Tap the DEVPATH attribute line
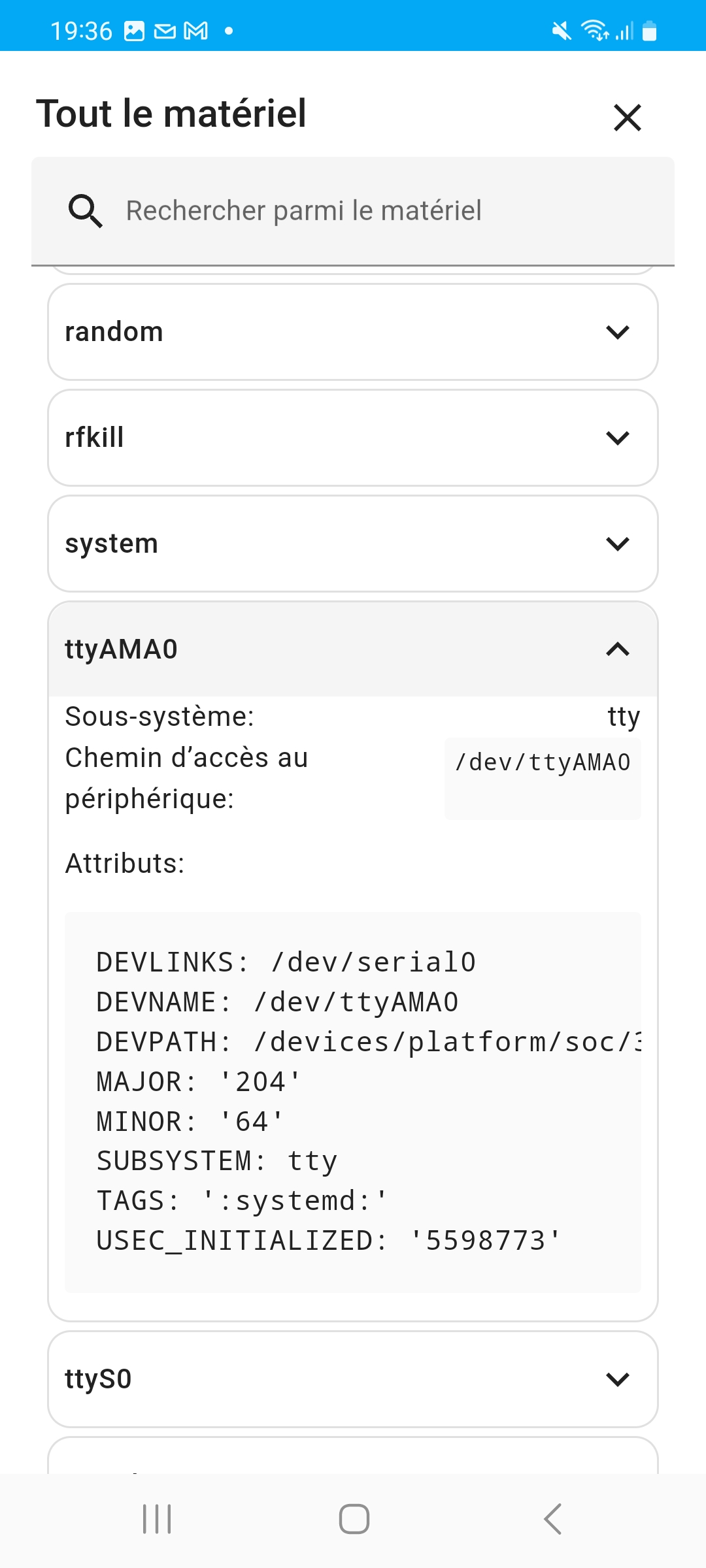706x1568 pixels. (x=369, y=1042)
